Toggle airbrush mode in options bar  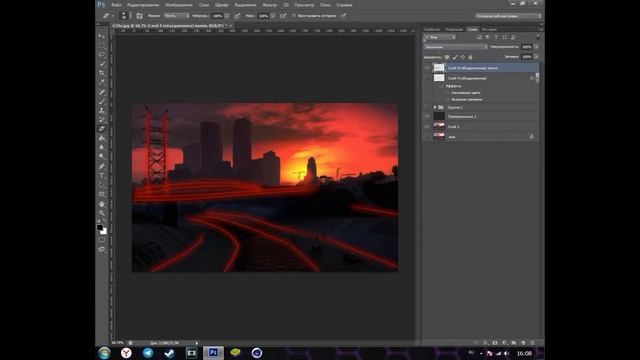(283, 16)
